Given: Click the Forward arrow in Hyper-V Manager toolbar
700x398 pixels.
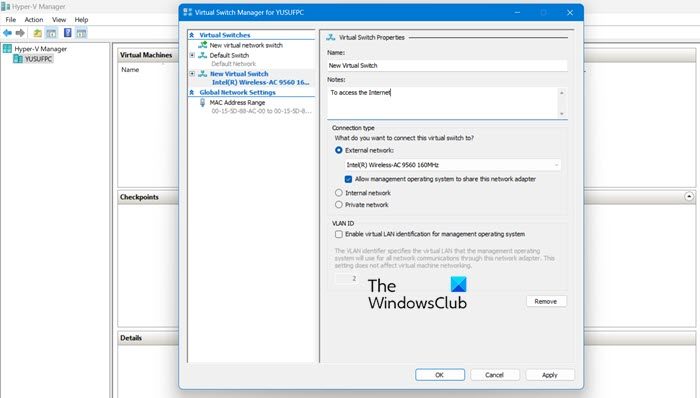Looking at the screenshot, I should (20, 33).
